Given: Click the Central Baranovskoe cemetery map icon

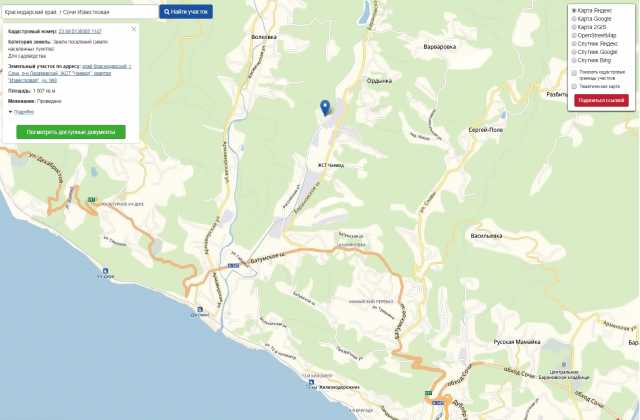Looking at the screenshot, I should click(564, 364).
